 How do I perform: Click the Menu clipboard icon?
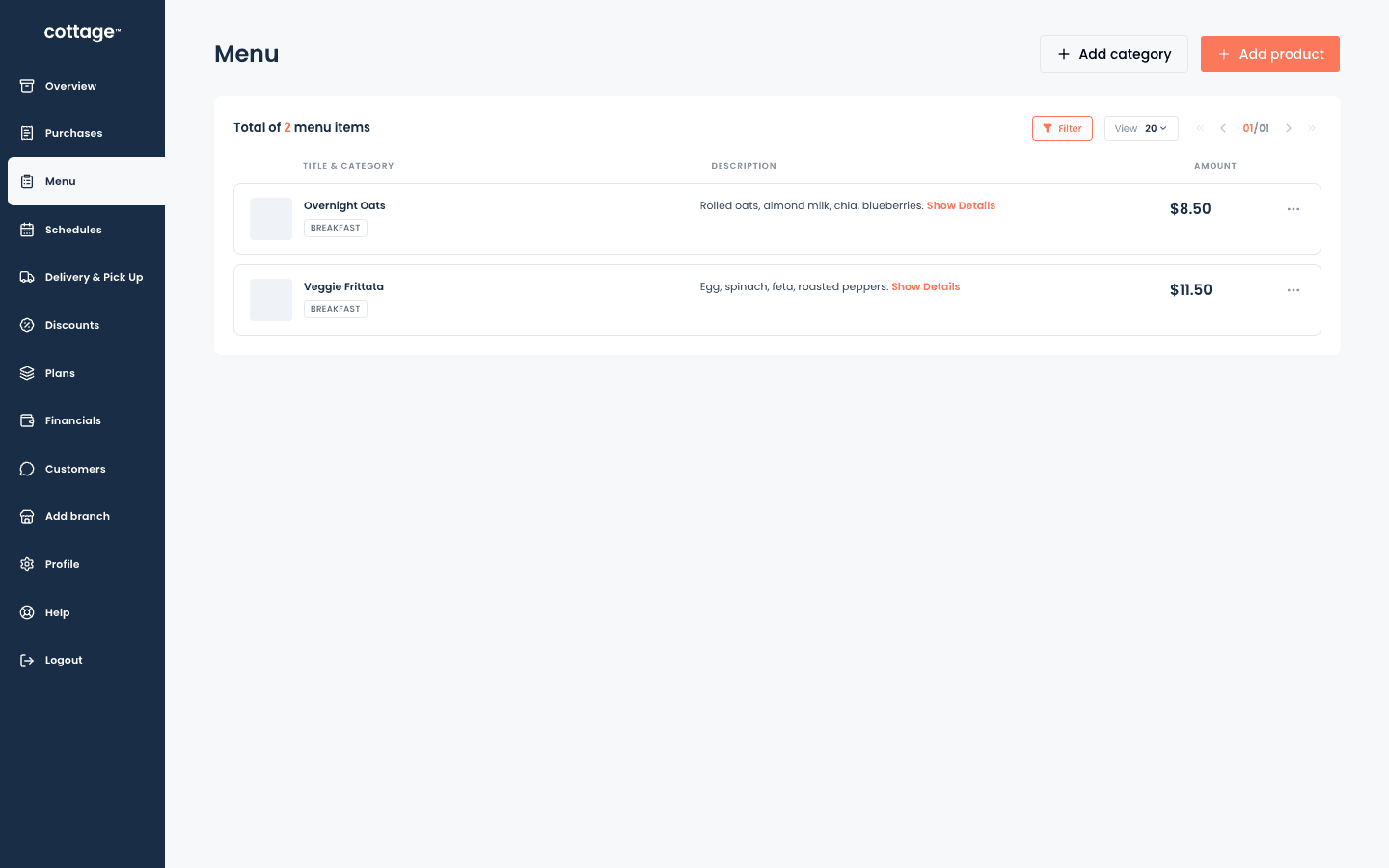click(27, 181)
